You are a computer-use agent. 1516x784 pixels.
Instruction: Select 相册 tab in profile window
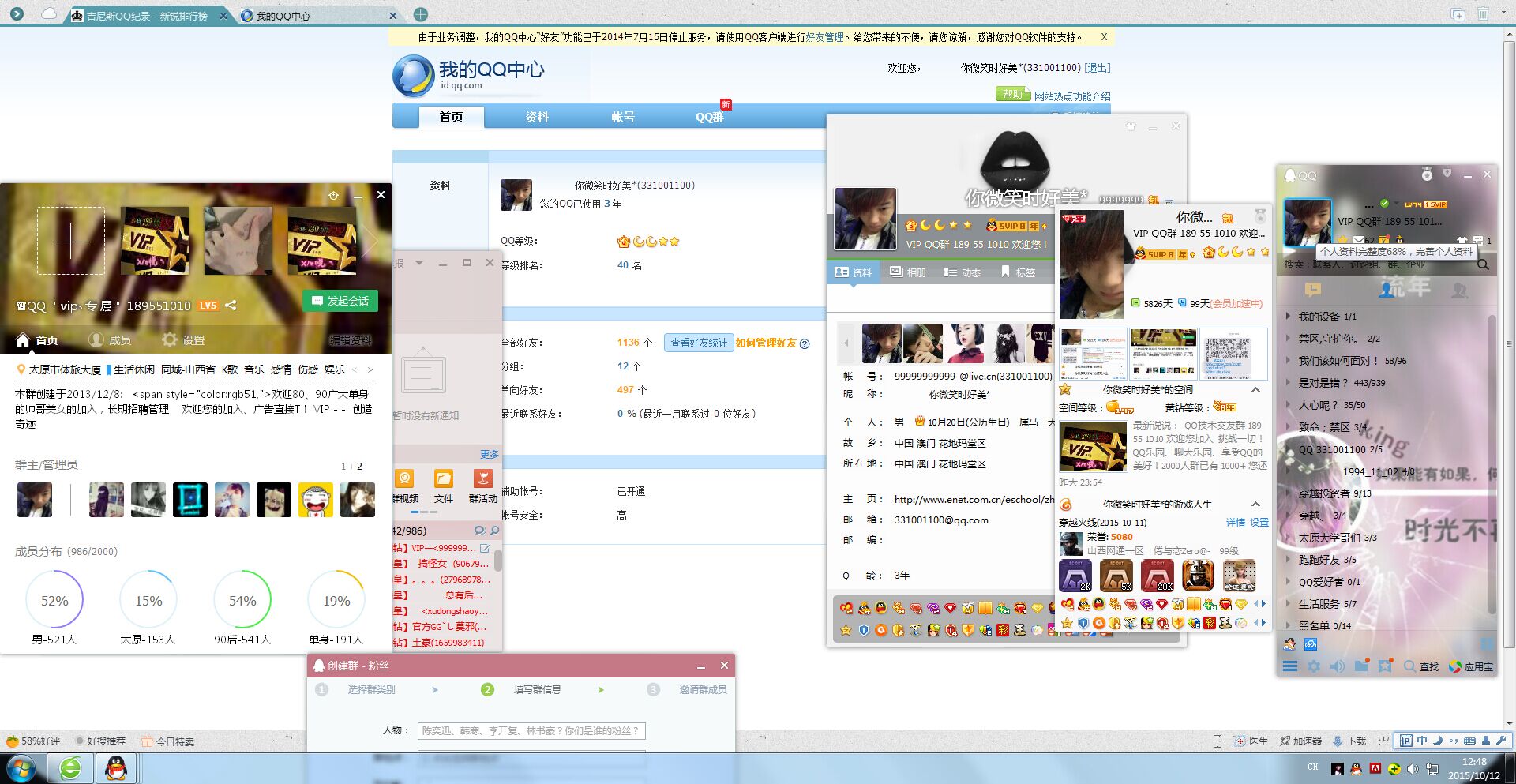pos(908,272)
